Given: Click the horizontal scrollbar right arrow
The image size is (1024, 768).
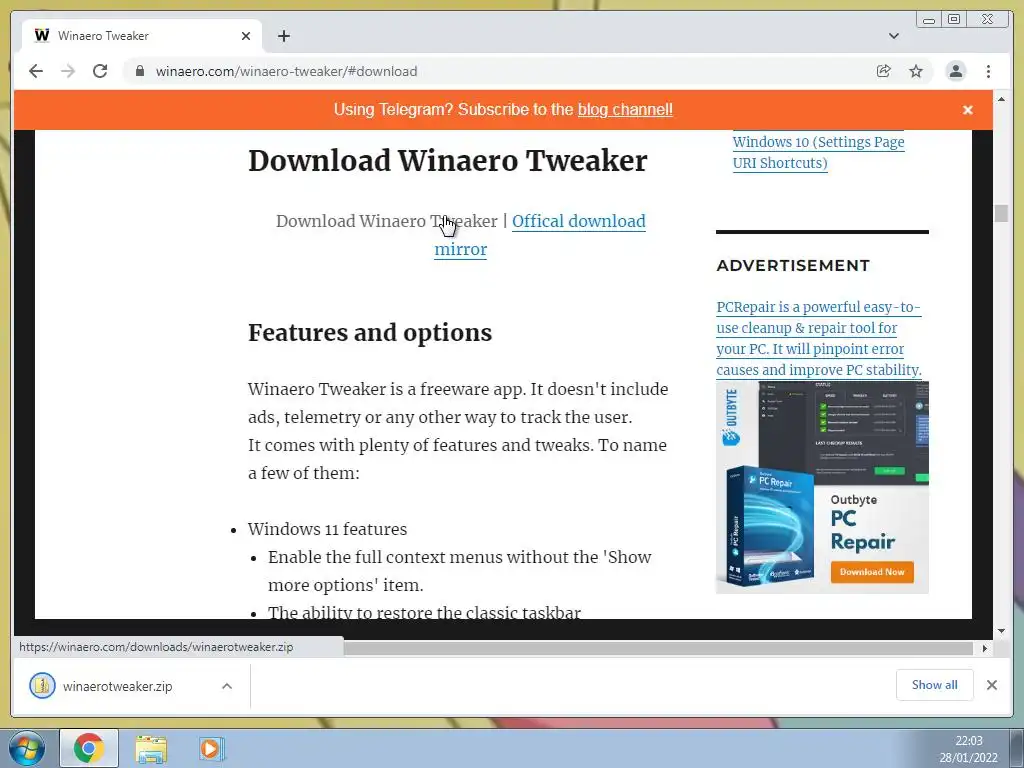Looking at the screenshot, I should point(985,648).
